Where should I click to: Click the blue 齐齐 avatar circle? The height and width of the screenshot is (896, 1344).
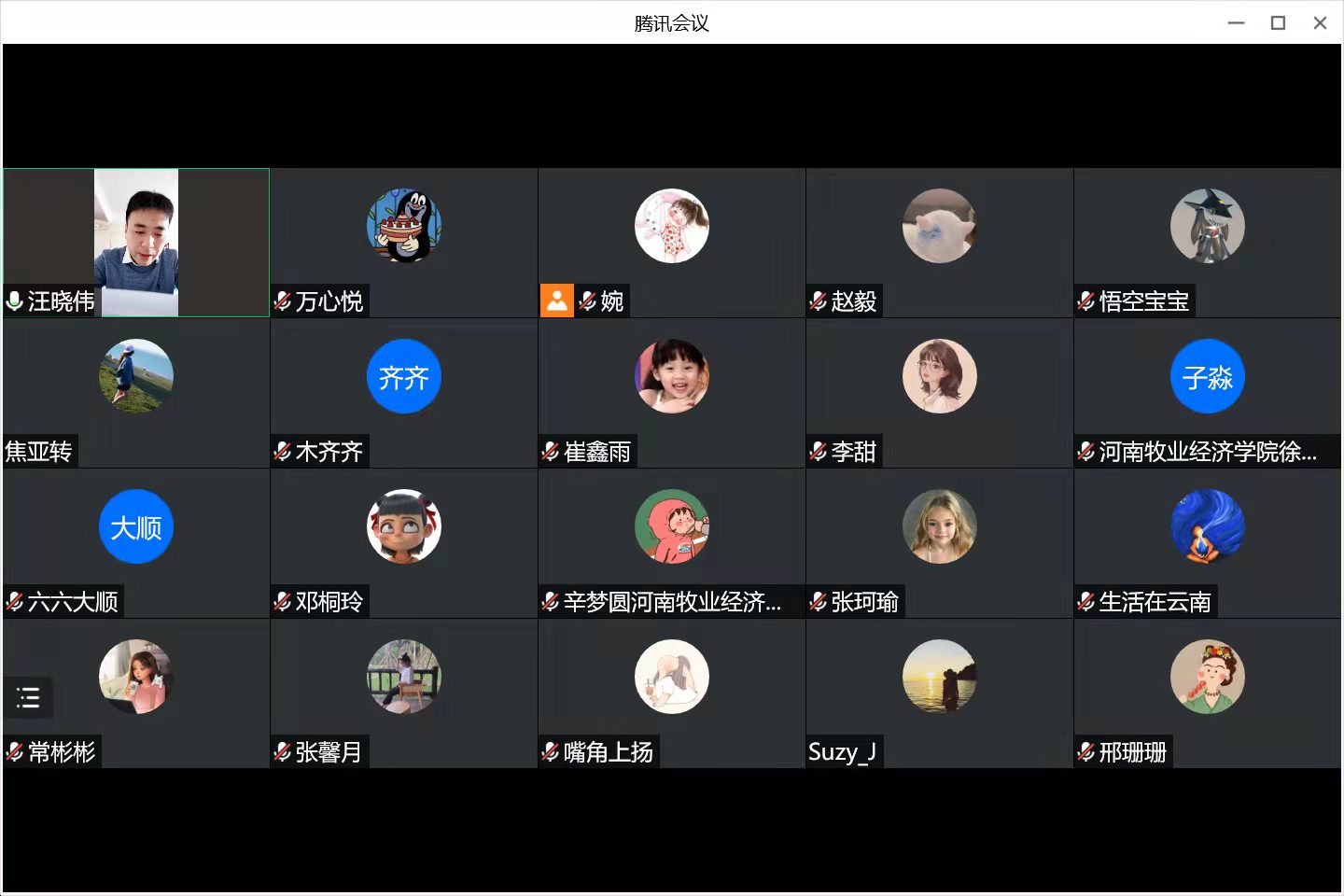coord(404,376)
